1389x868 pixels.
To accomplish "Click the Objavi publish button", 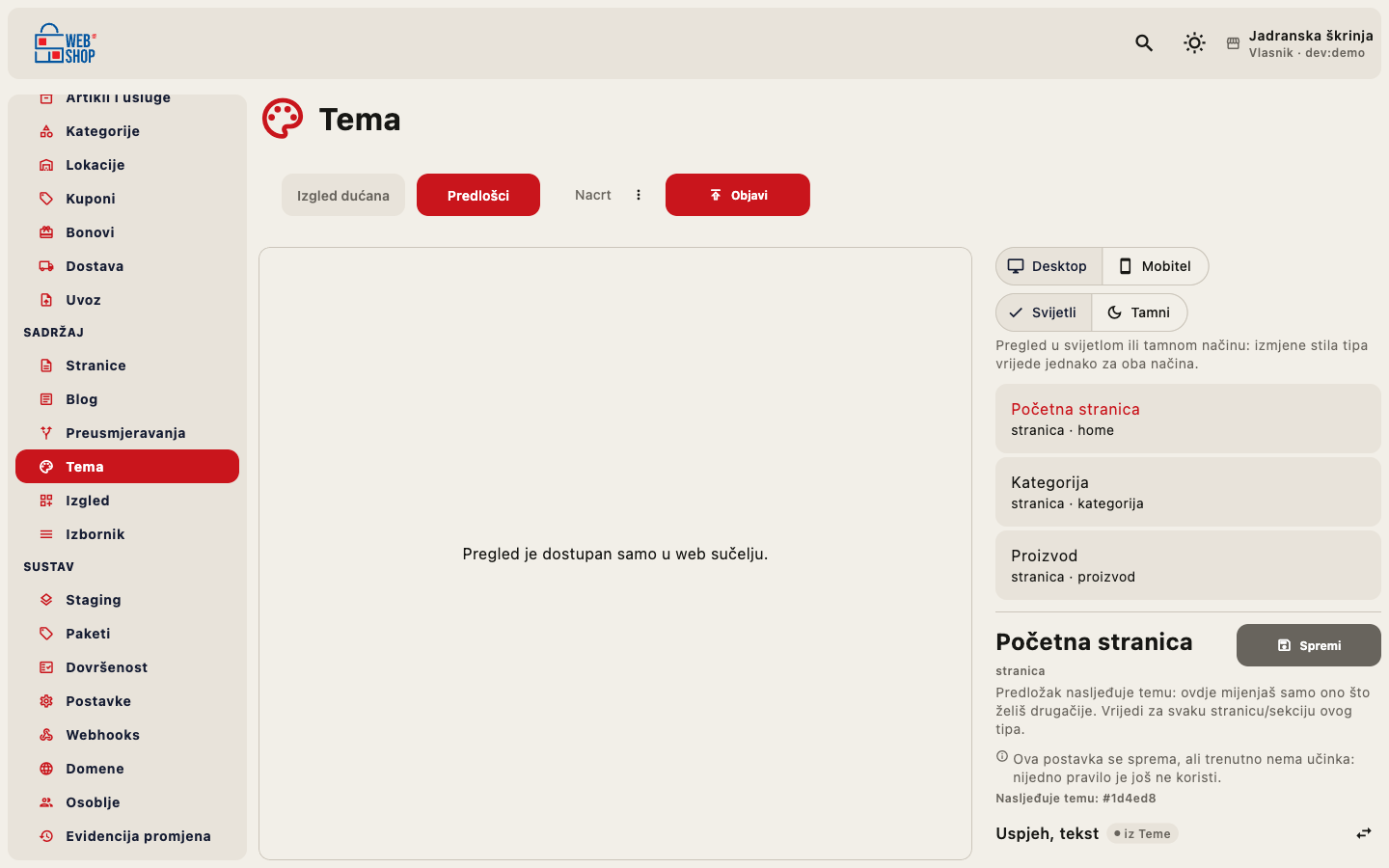I will point(738,195).
